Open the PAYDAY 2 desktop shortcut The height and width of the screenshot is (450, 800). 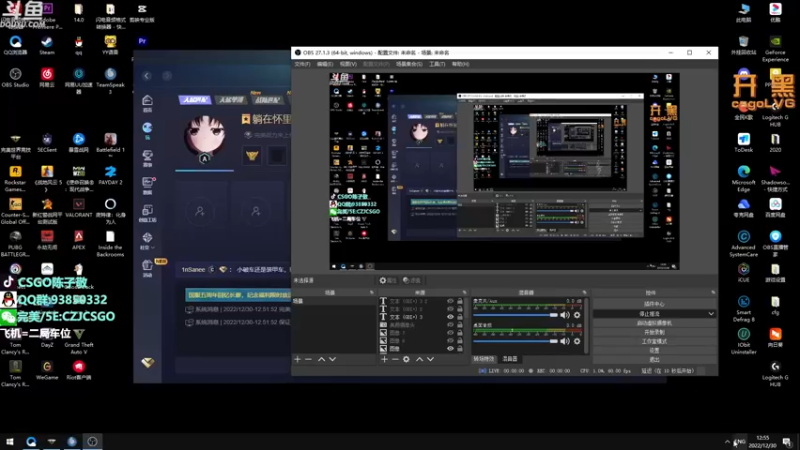click(110, 175)
